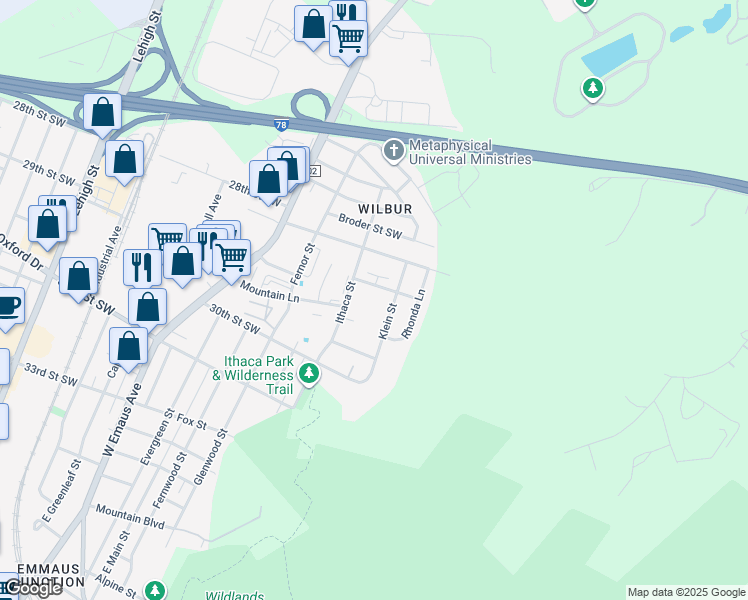
Task: Click the park tree icon below the blue pond
Action: [593, 89]
